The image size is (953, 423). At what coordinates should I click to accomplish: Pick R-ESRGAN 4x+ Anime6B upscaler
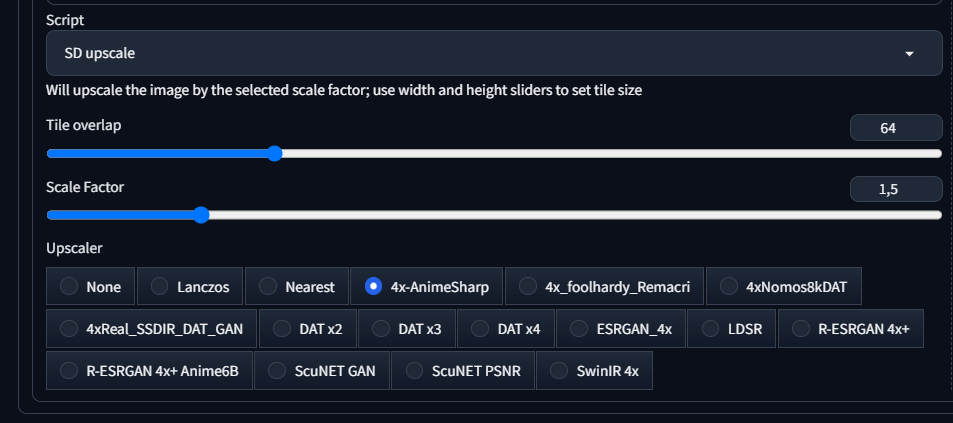[150, 370]
